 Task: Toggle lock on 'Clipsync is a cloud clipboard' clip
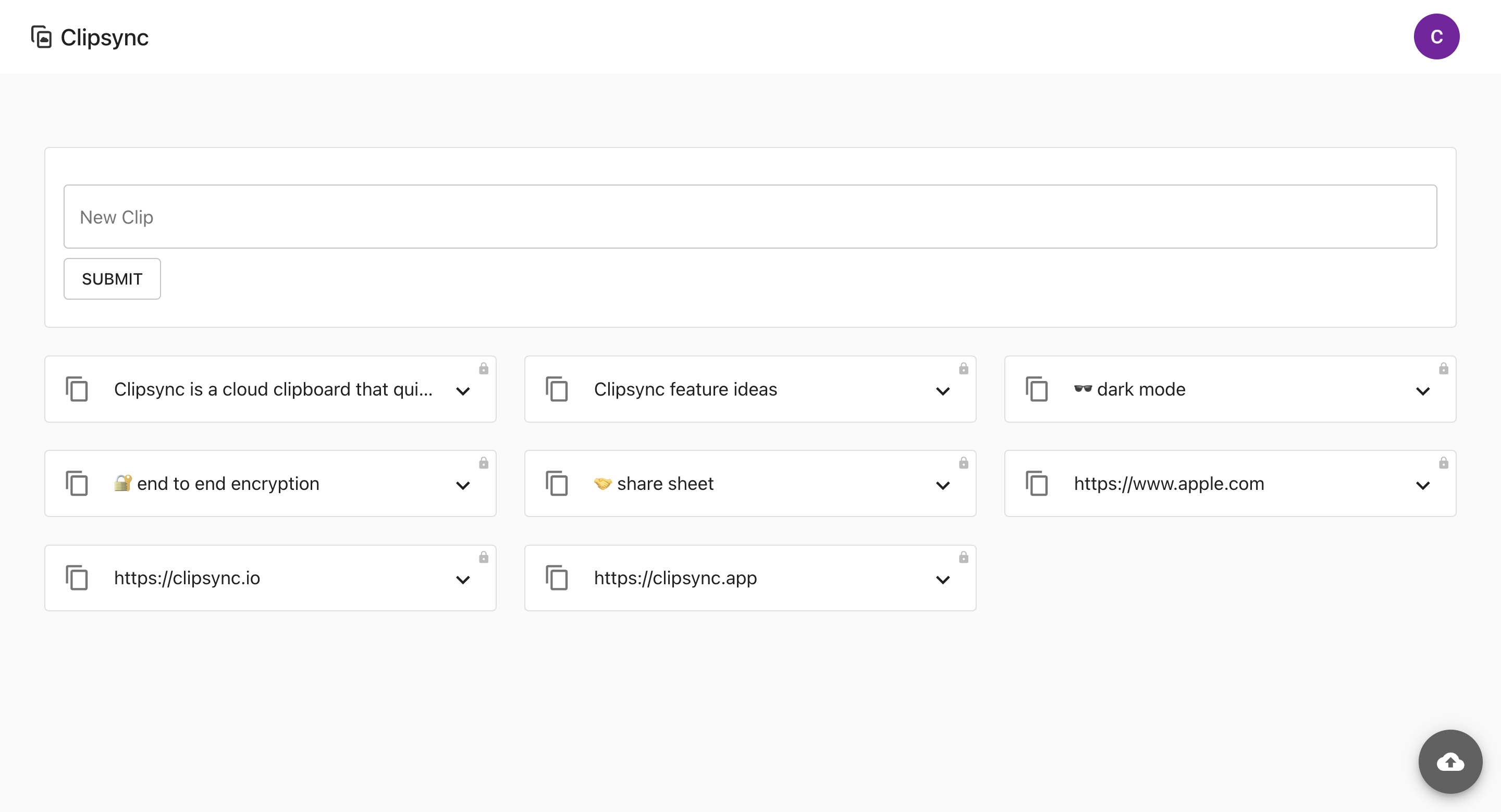click(x=484, y=368)
